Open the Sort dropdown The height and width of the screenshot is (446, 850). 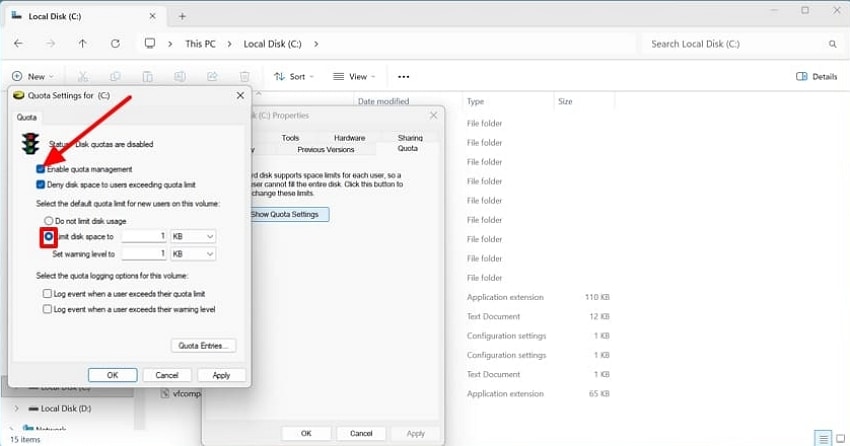click(294, 77)
